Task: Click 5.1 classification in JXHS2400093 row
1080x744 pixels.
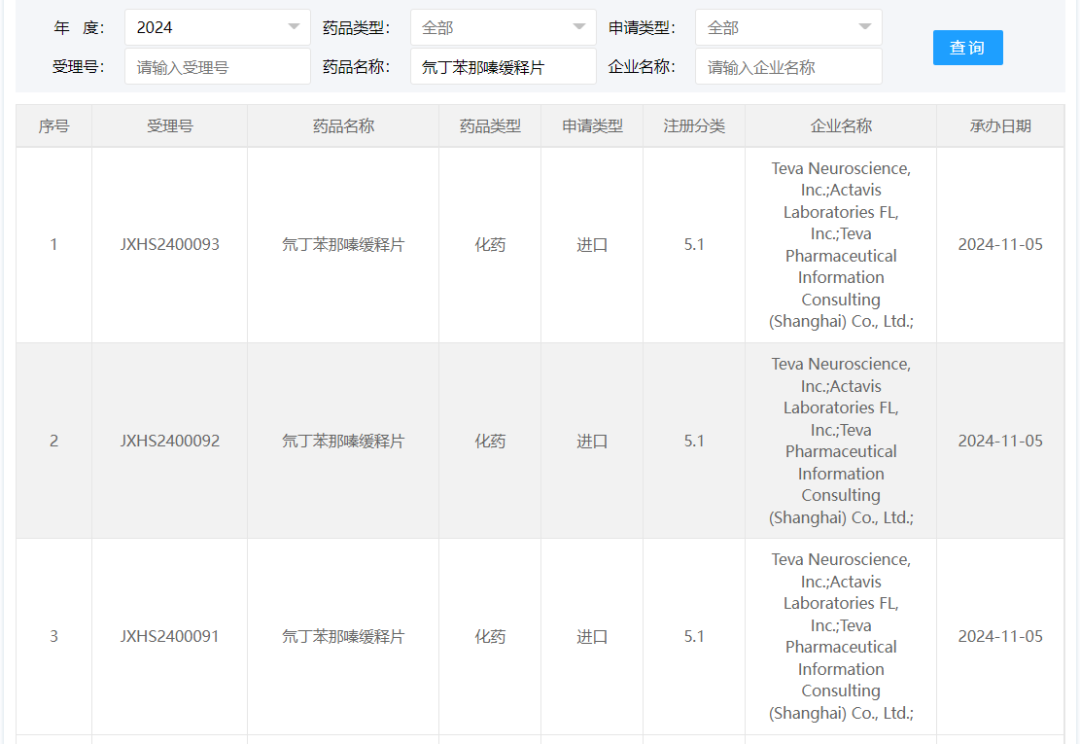Action: pyautogui.click(x=694, y=245)
